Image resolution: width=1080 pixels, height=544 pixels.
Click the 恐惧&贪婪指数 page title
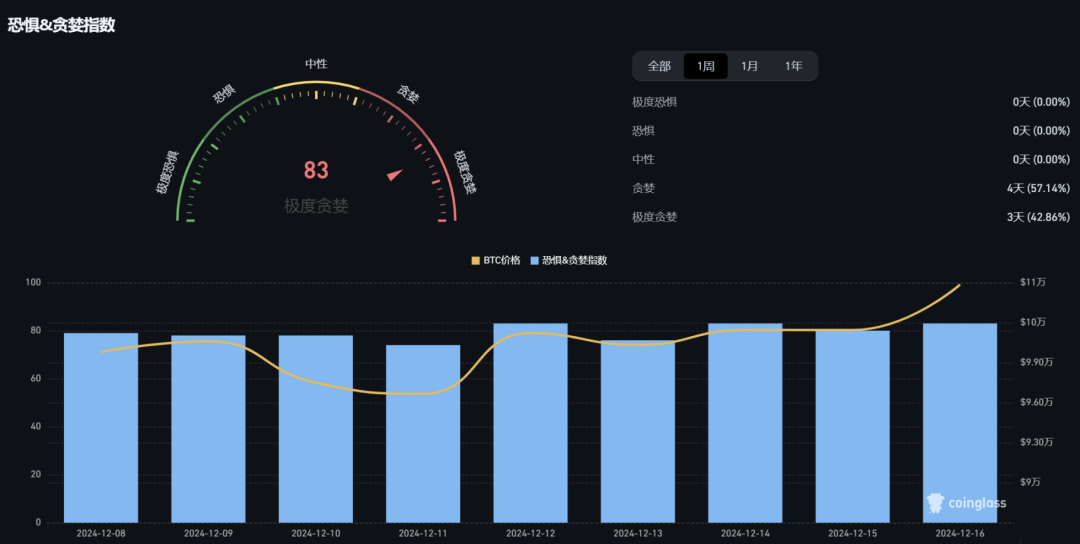62,25
